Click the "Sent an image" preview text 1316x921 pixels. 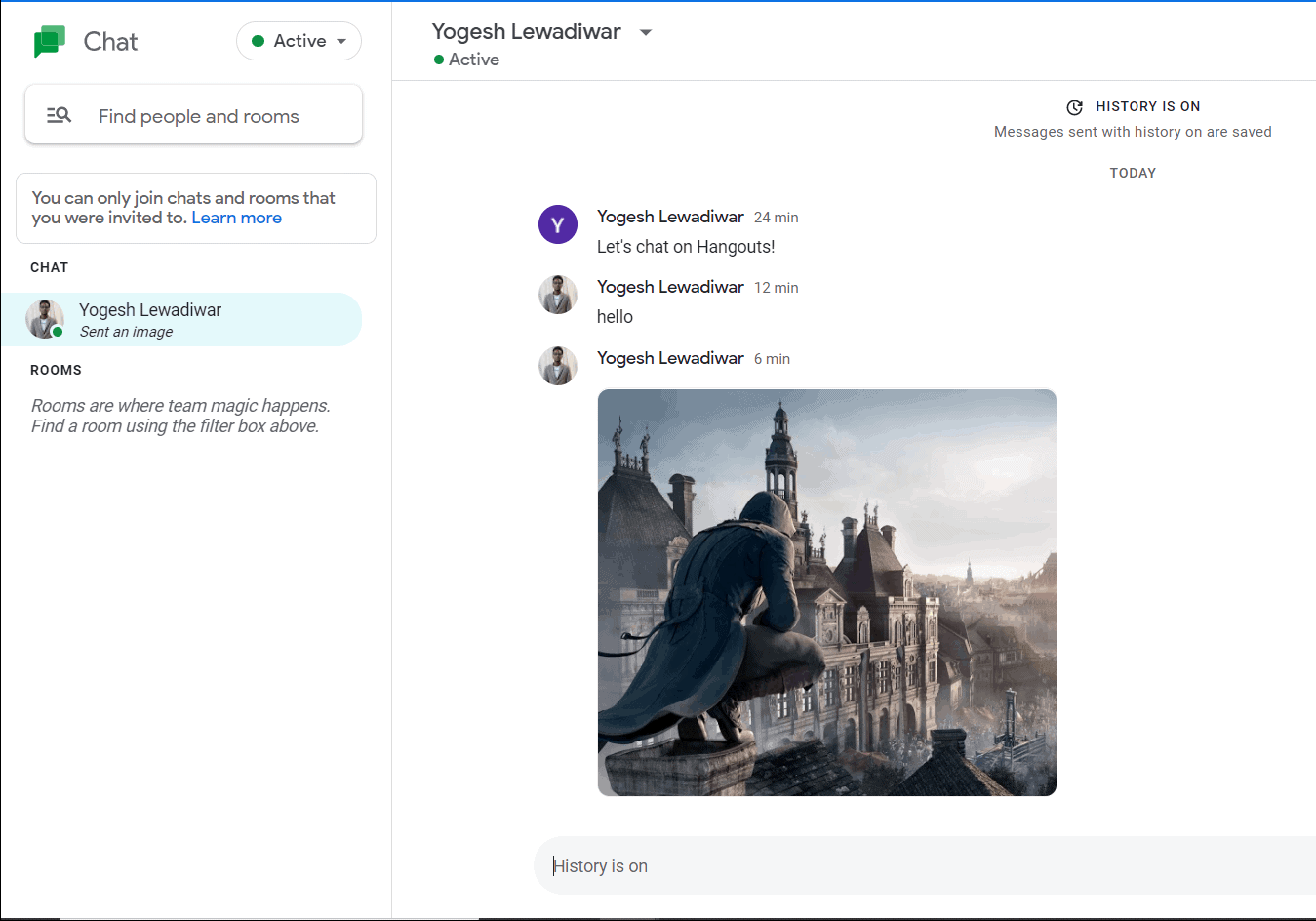click(126, 332)
